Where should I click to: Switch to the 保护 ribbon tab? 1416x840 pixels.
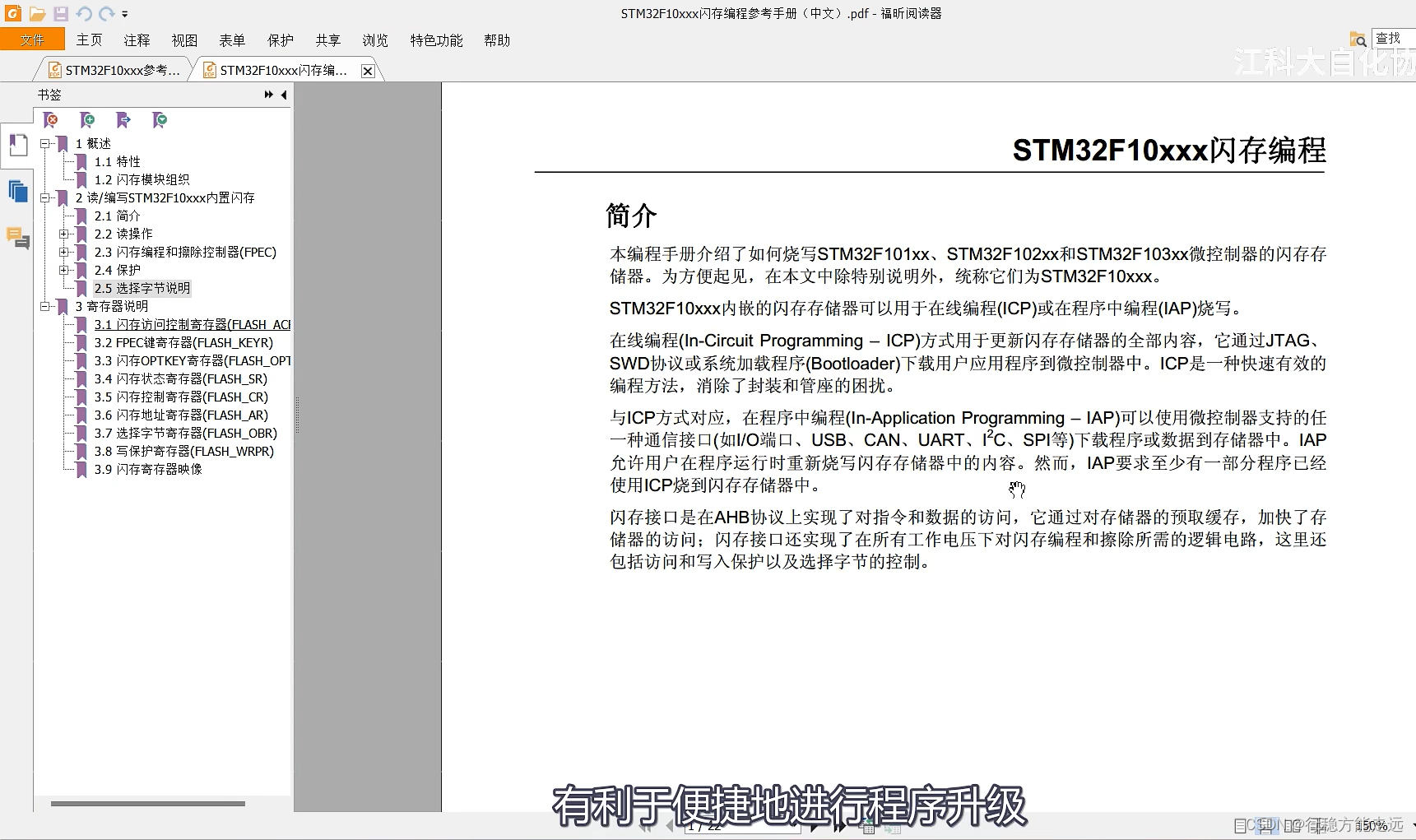pyautogui.click(x=280, y=40)
